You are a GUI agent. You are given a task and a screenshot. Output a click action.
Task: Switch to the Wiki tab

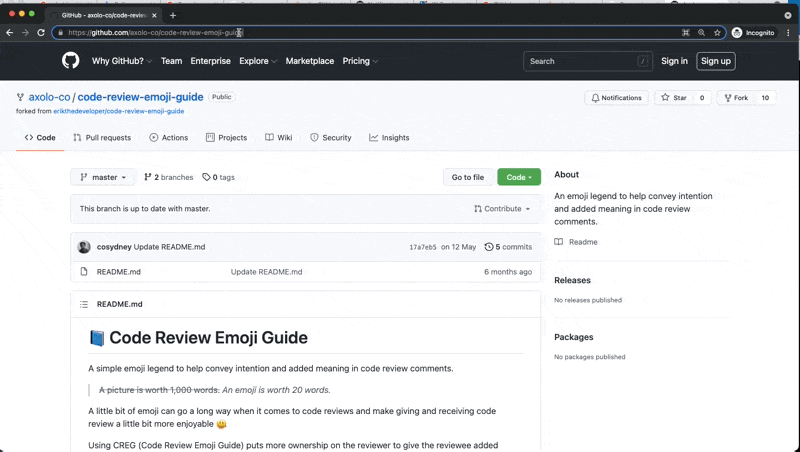click(x=279, y=138)
